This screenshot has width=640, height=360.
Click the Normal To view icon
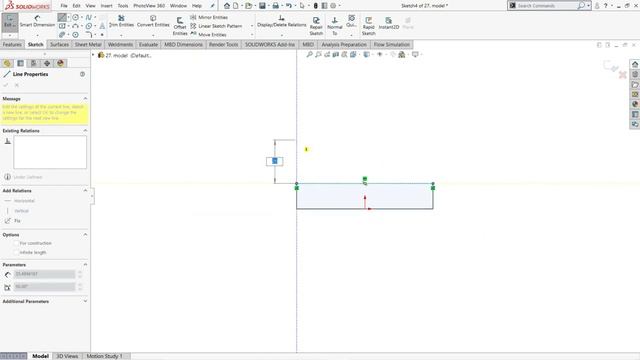(x=335, y=27)
